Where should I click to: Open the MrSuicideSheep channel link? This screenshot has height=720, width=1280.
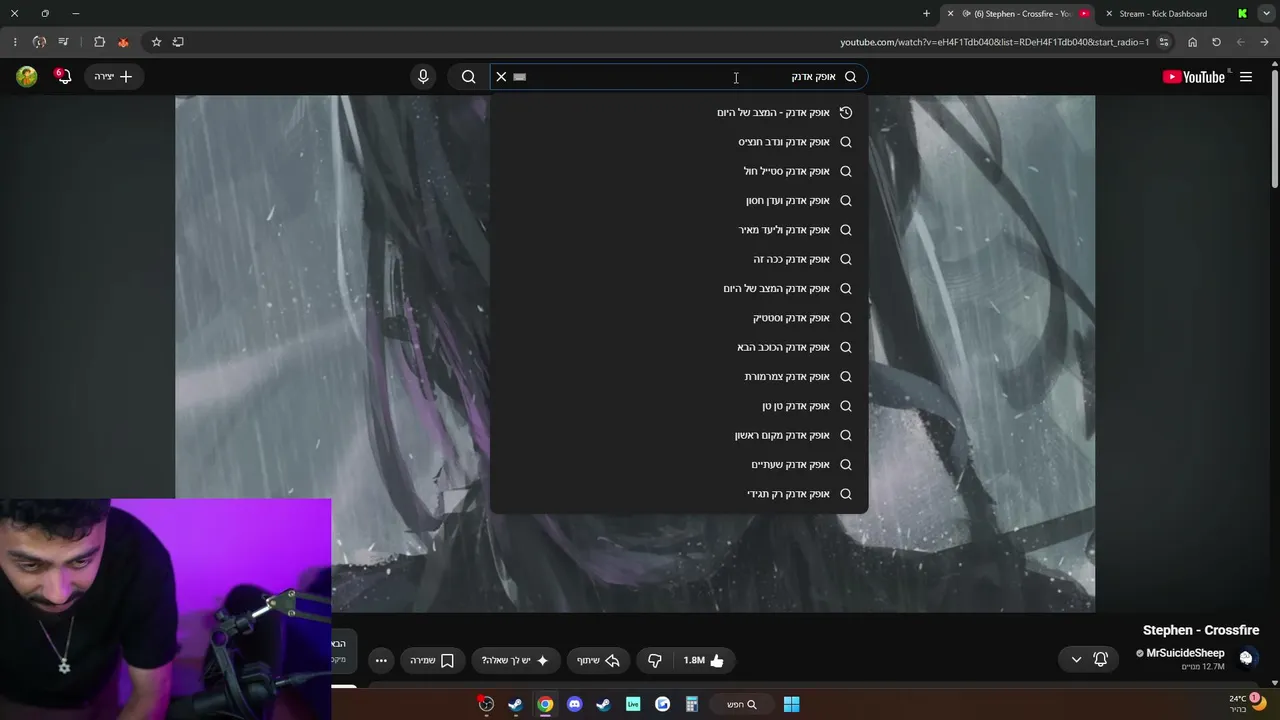(1185, 653)
